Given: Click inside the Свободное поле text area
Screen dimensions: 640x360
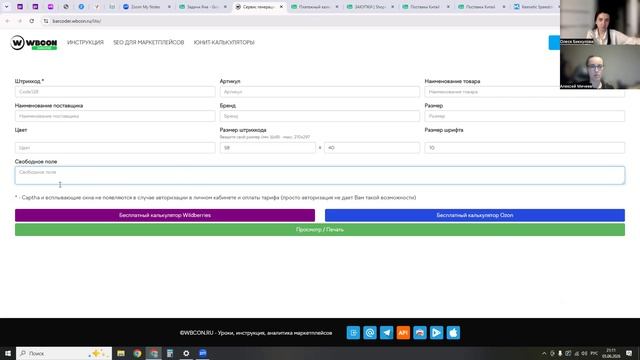Looking at the screenshot, I should [x=320, y=175].
